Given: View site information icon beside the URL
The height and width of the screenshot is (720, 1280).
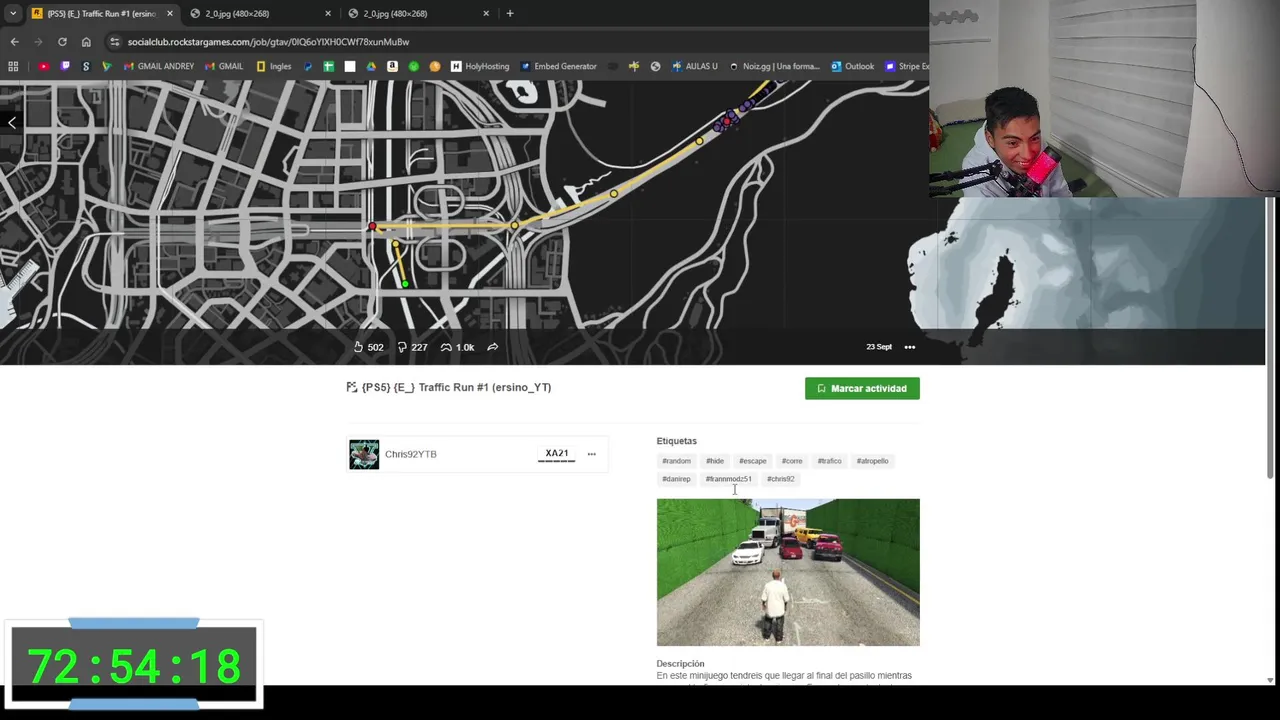Looking at the screenshot, I should 115,42.
